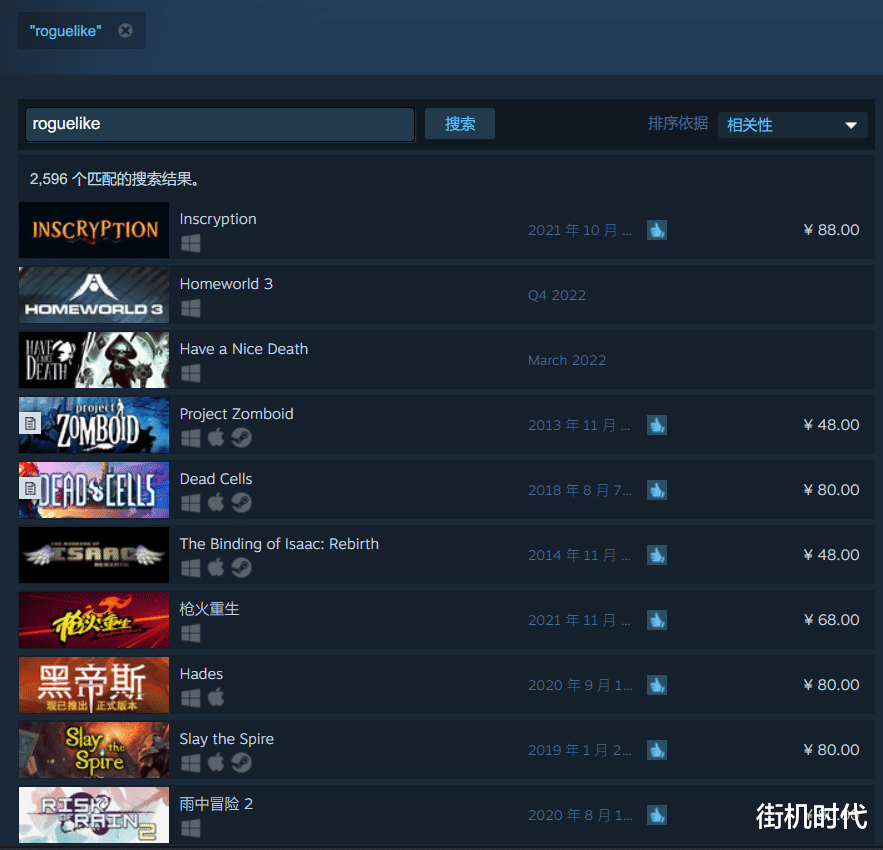Click the Inscription title link
The height and width of the screenshot is (850, 883).
(218, 219)
